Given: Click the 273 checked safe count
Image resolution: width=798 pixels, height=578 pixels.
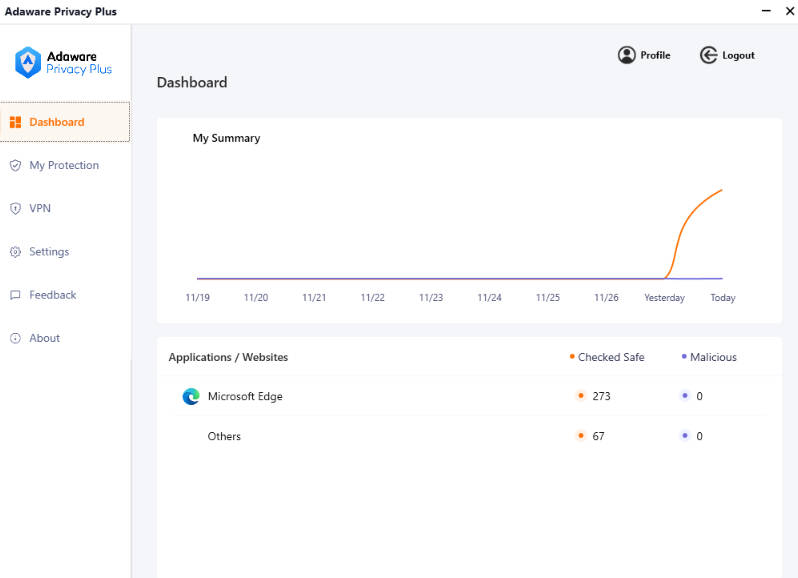Looking at the screenshot, I should pos(601,396).
